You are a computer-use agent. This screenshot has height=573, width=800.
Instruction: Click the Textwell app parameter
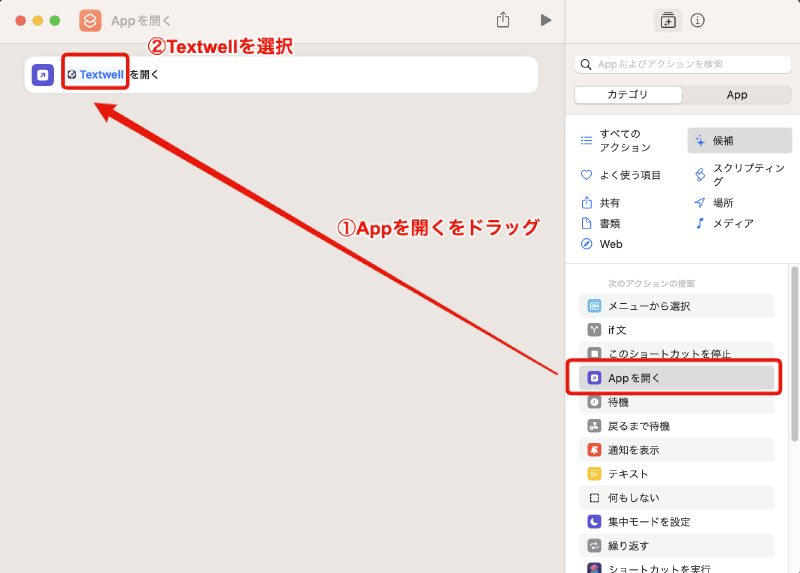click(95, 74)
